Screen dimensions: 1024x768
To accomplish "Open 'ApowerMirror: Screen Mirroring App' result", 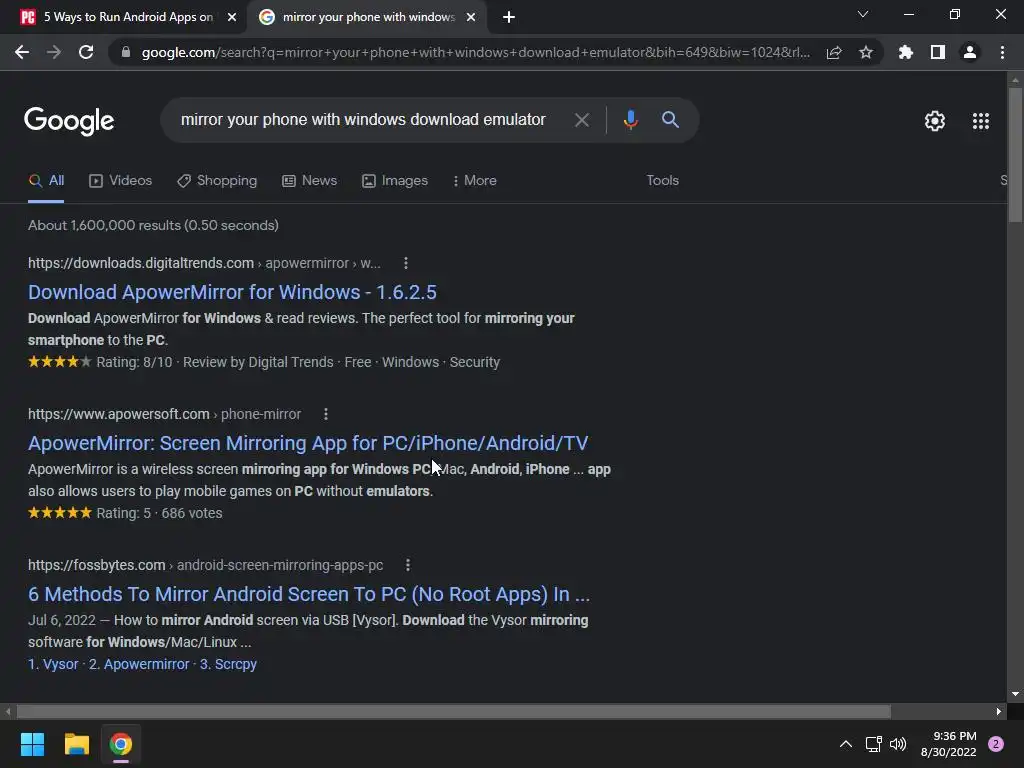I will pyautogui.click(x=308, y=443).
